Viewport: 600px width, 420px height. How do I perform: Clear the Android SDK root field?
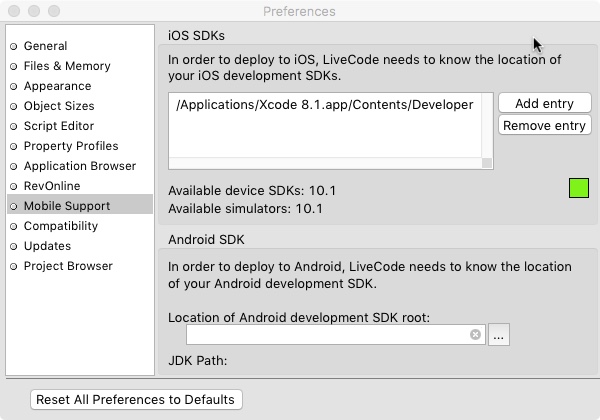click(476, 335)
